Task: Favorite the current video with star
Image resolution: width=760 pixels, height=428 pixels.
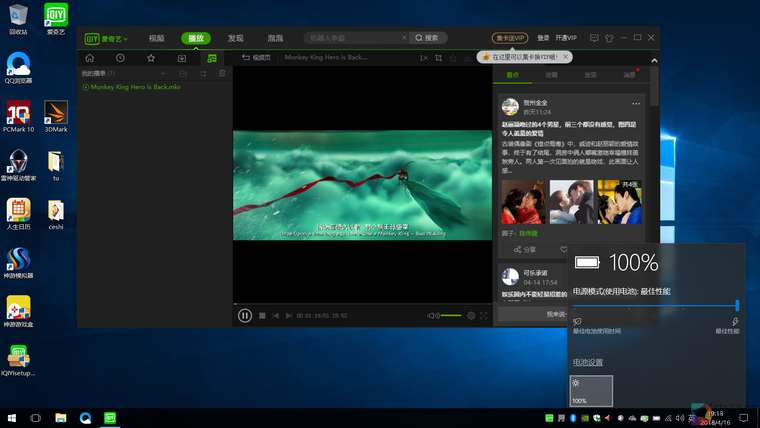Action: (x=453, y=58)
